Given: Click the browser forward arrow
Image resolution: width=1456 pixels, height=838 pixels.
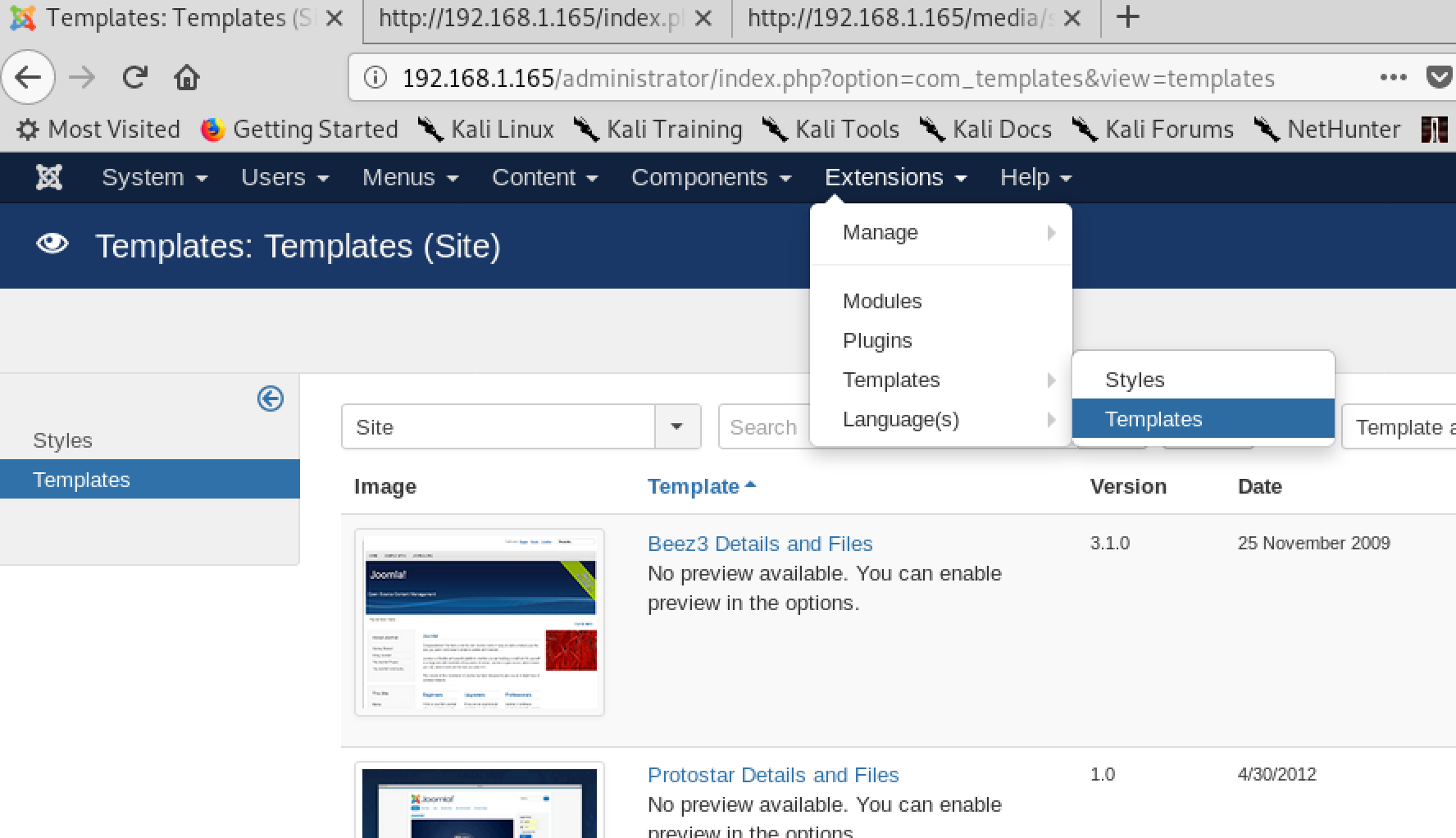Looking at the screenshot, I should [82, 78].
